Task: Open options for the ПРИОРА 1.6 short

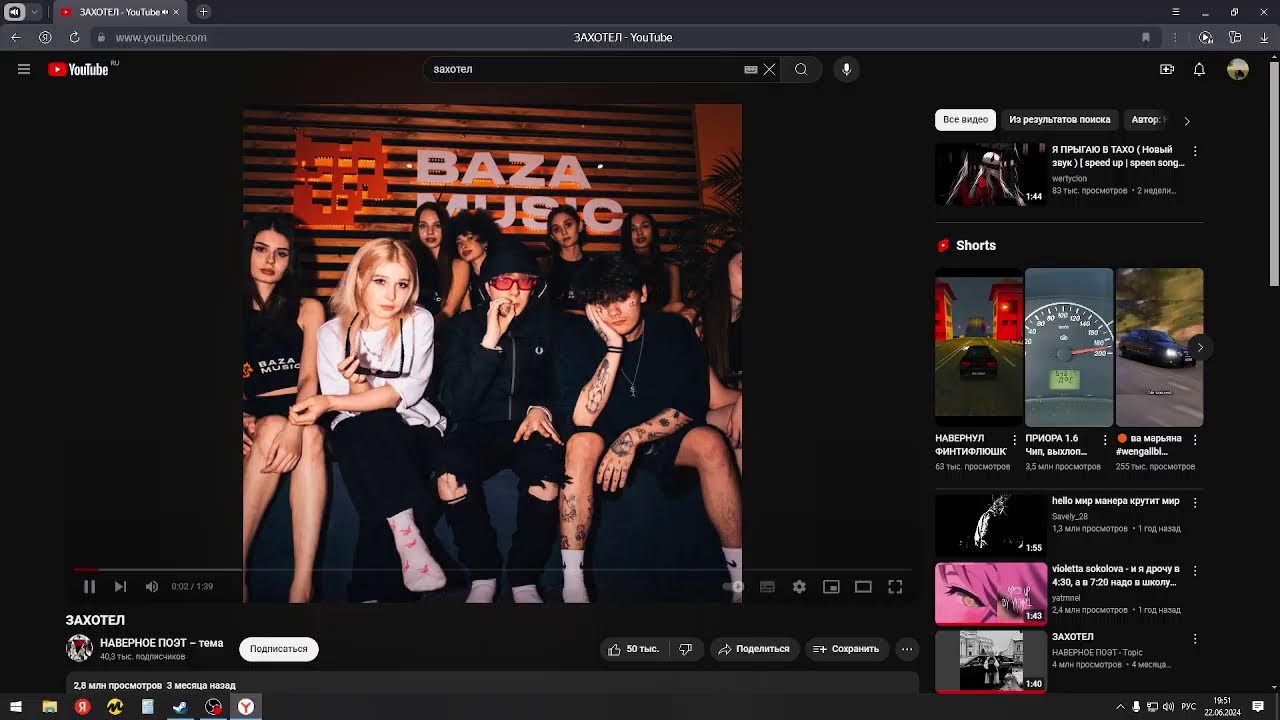Action: pos(1105,439)
